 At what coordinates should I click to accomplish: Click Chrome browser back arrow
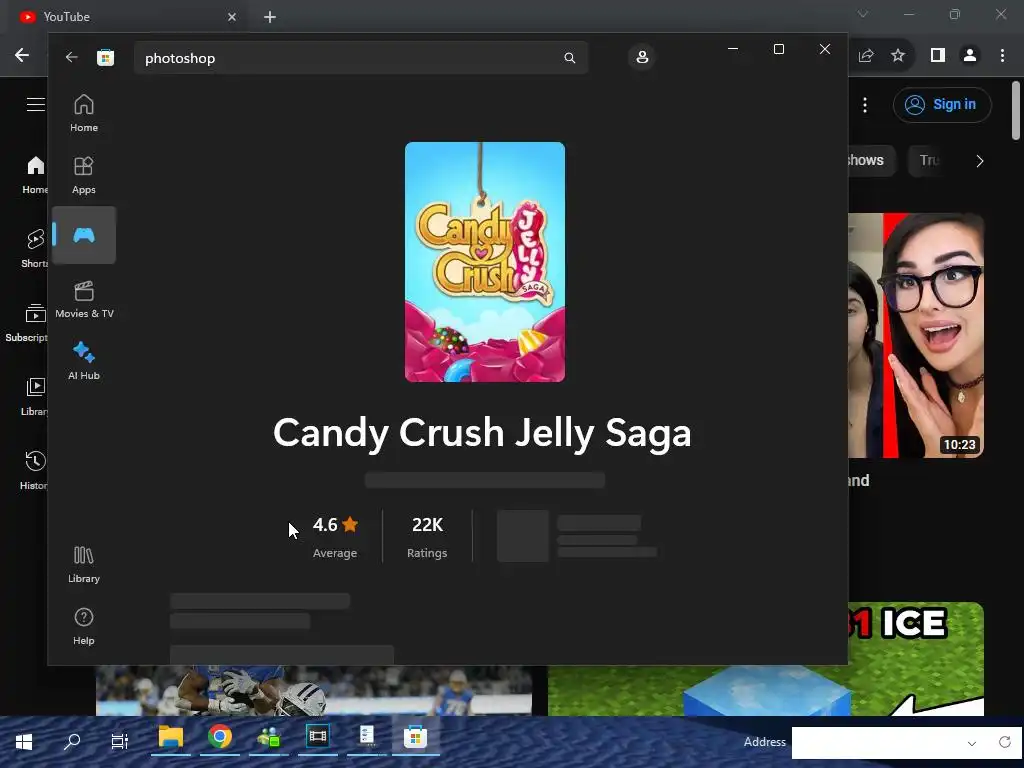22,56
